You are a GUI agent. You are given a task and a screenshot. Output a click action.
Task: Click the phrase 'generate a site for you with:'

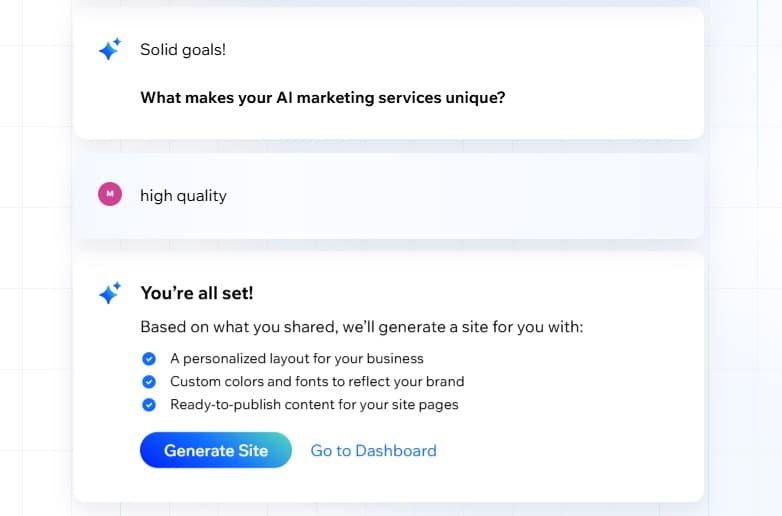click(481, 327)
